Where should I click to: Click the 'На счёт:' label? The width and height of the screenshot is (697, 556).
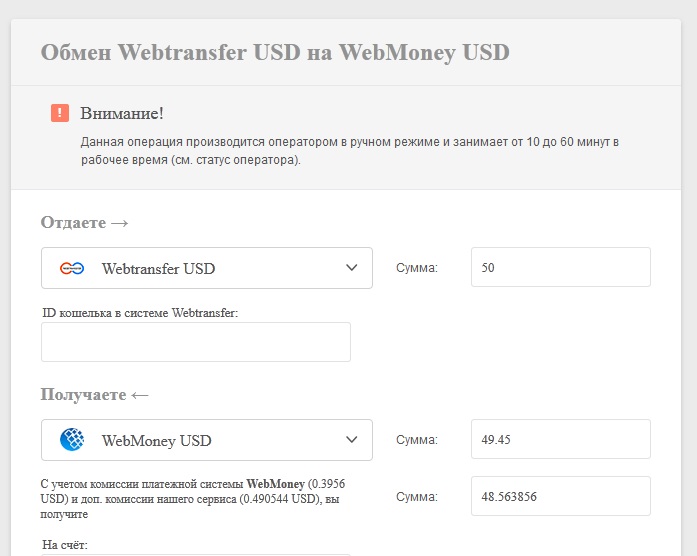pos(65,544)
